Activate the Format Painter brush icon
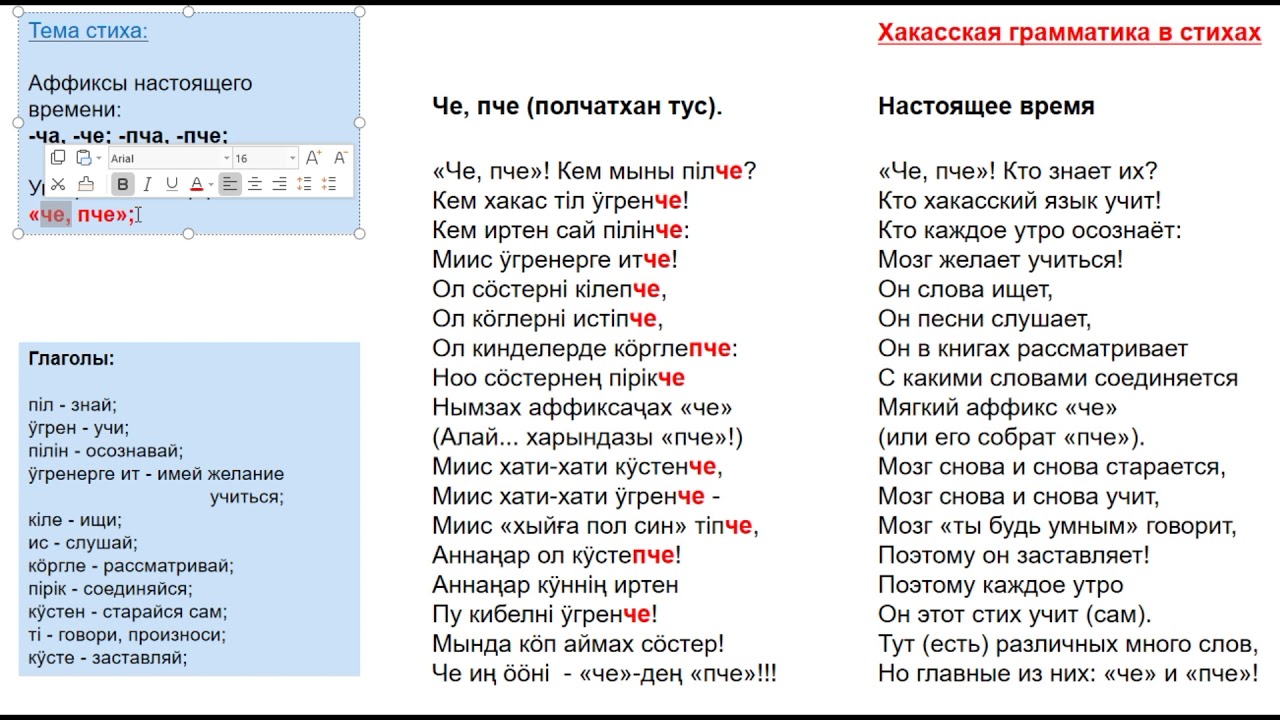Image resolution: width=1280 pixels, height=720 pixels. tap(86, 184)
